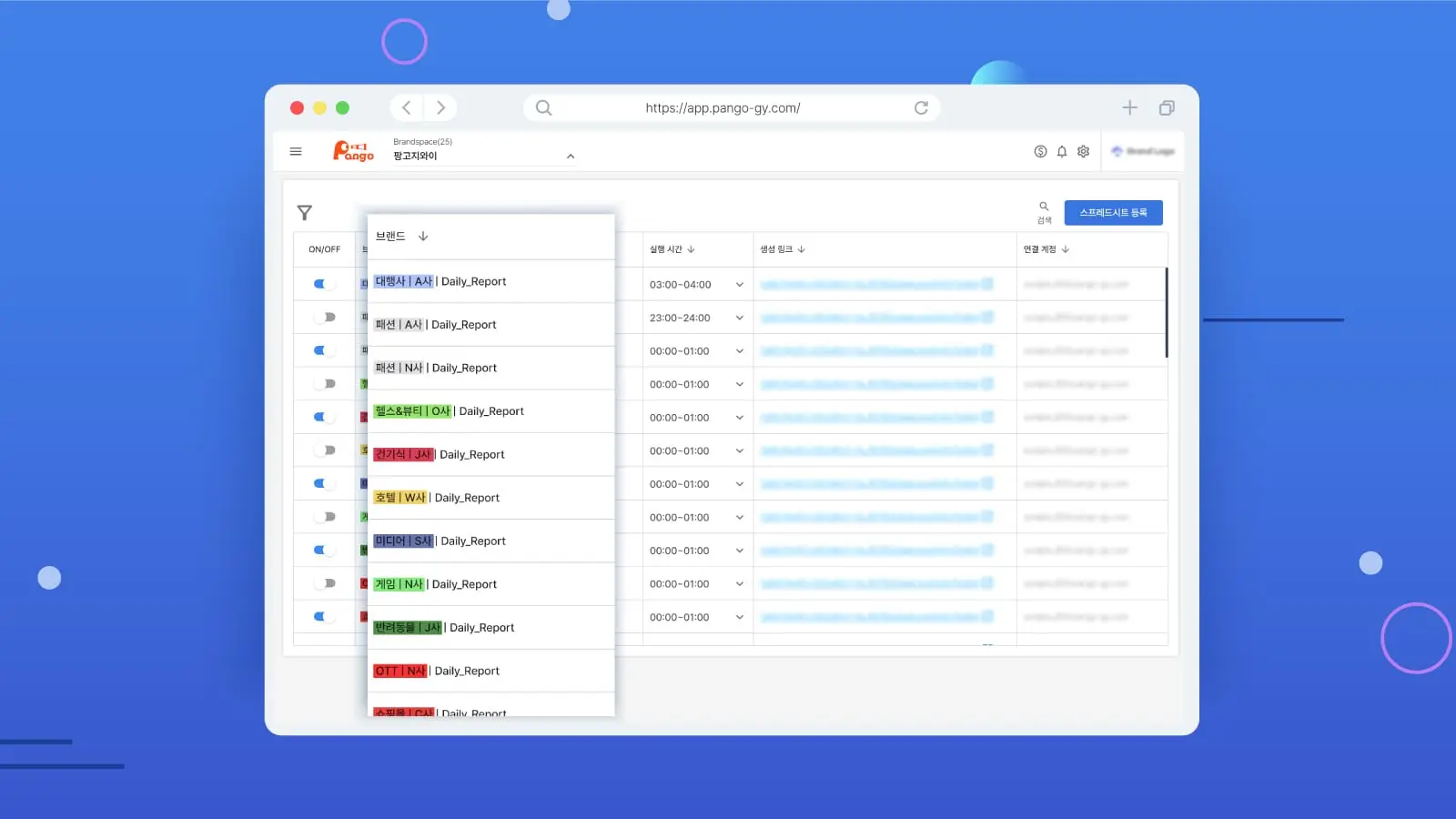
Task: Click the 스프레드시트 등록 button
Action: [x=1113, y=213]
